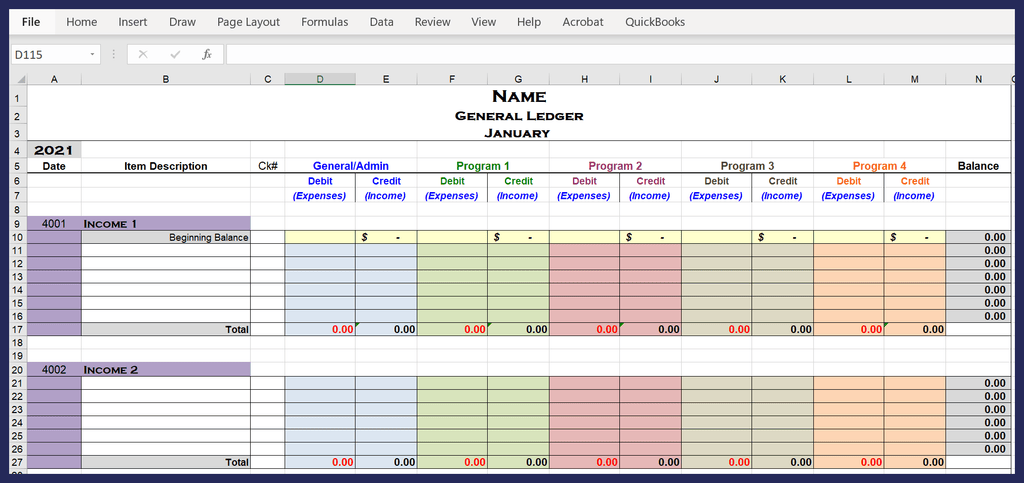The image size is (1024, 483).
Task: Select column F header
Action: [452, 80]
